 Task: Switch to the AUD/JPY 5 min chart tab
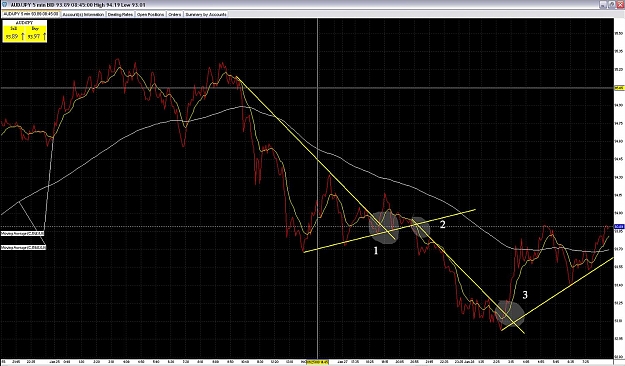(31, 14)
